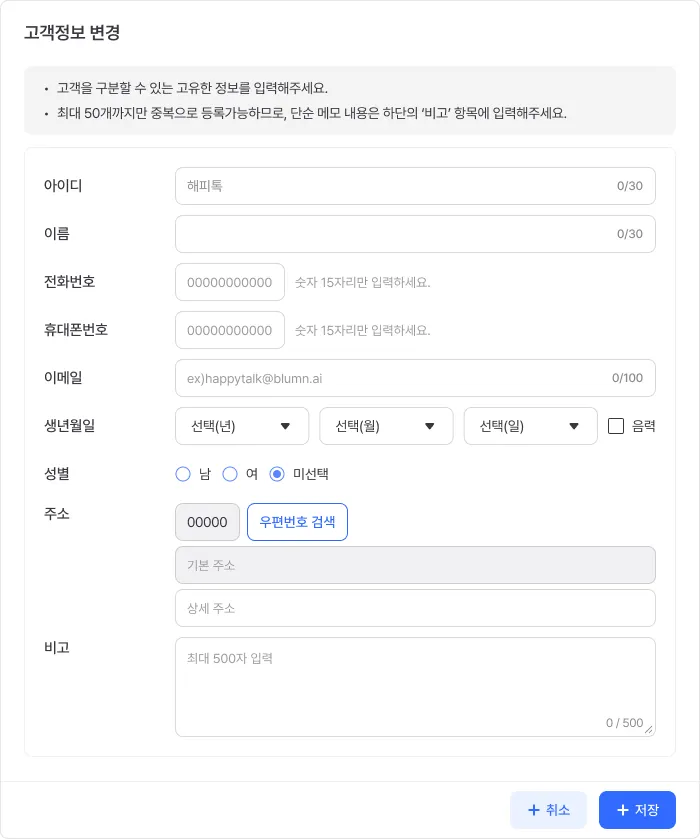
Task: Tick the 음력 checkbox
Action: click(x=616, y=426)
